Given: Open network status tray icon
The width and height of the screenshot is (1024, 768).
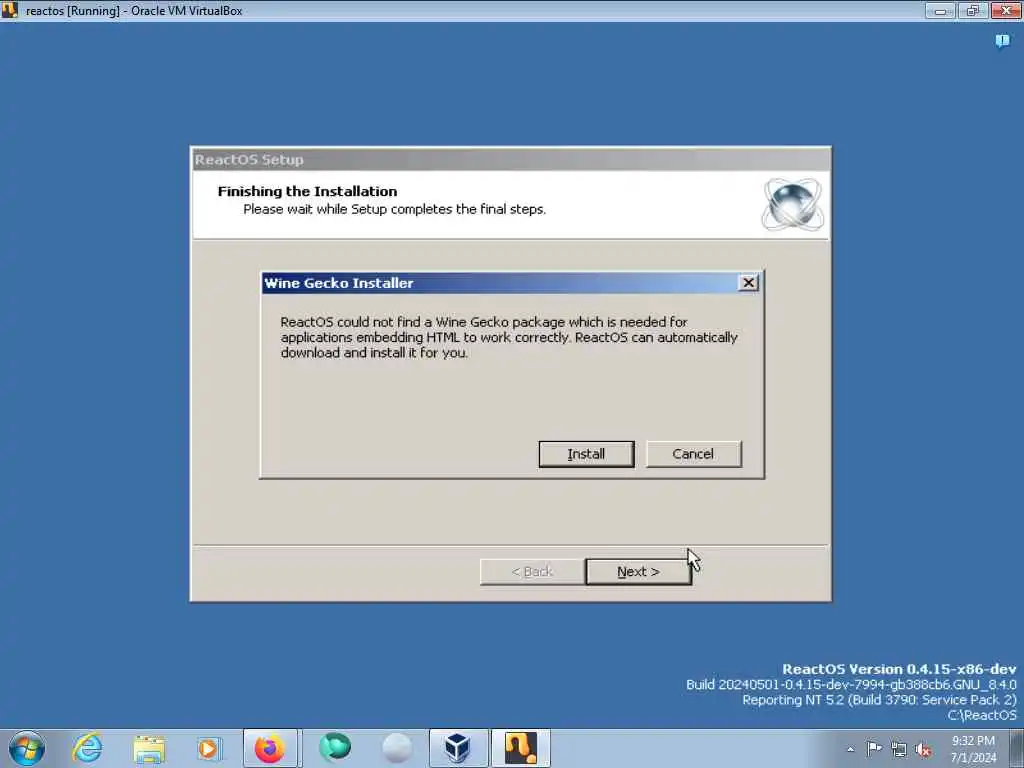Looking at the screenshot, I should click(x=899, y=749).
